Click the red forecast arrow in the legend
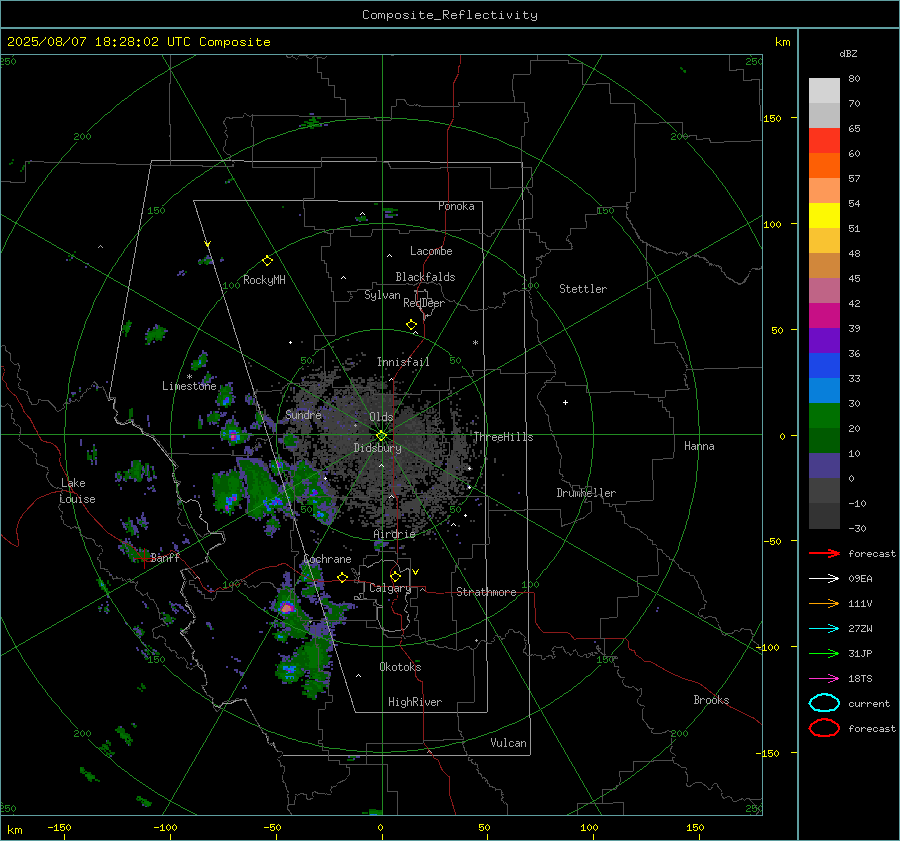Image resolution: width=900 pixels, height=841 pixels. pos(824,553)
